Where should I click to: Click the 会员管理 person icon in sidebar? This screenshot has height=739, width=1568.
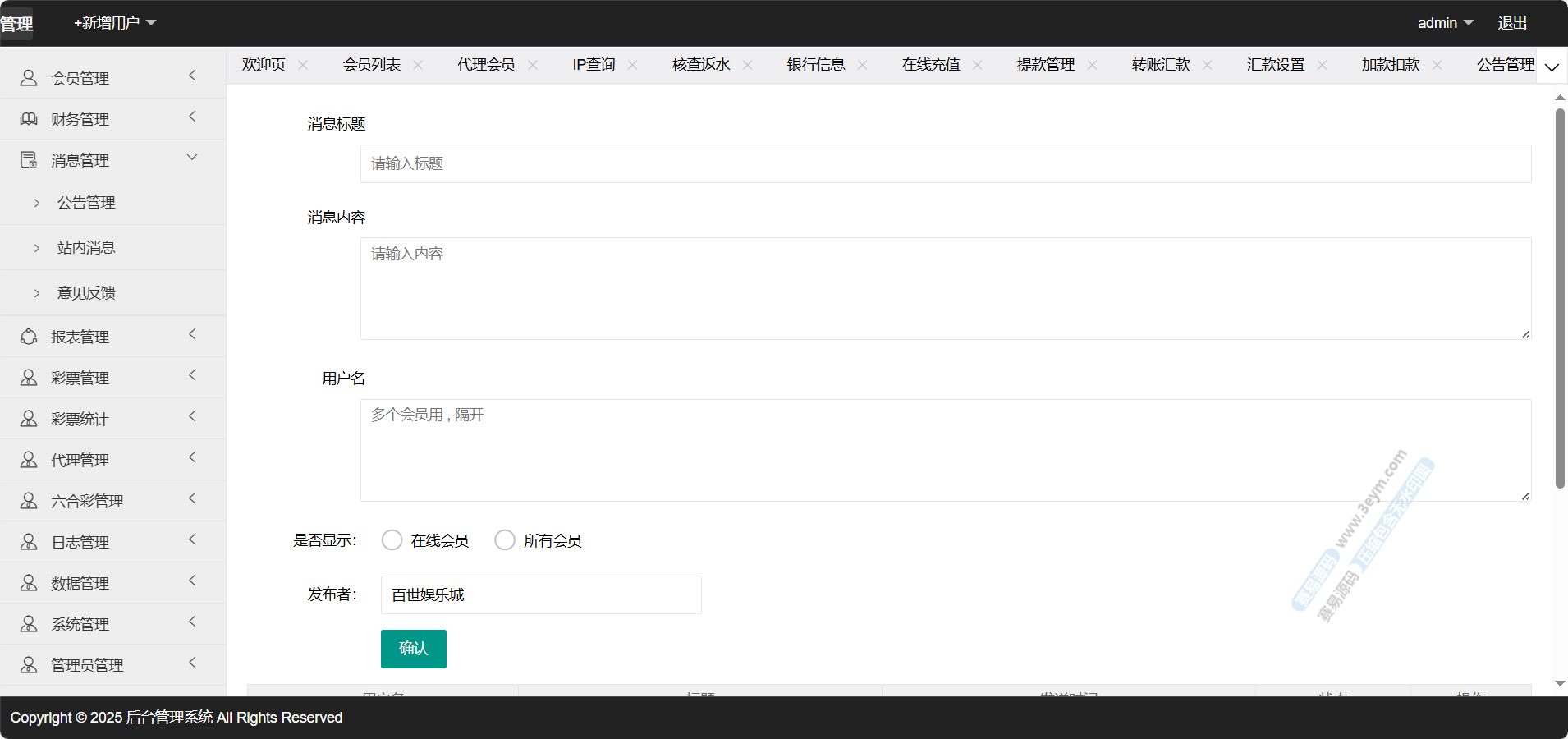tap(29, 78)
